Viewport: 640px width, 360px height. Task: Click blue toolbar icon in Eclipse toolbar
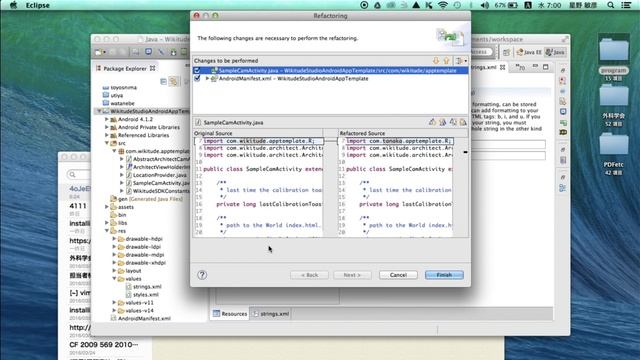coord(149,52)
